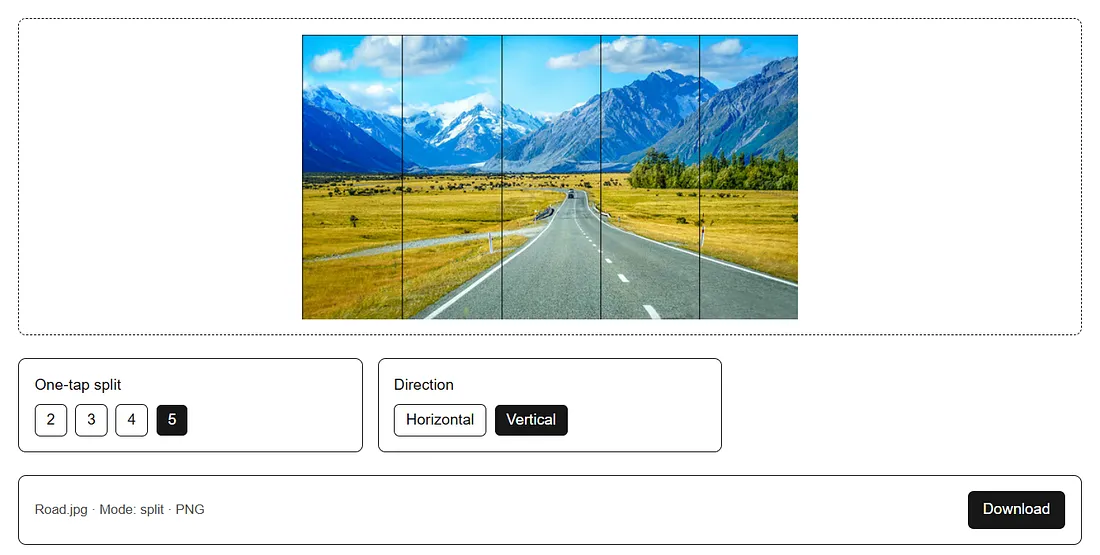Select the 2-piece one-tap split option
Image resolution: width=1100 pixels, height=555 pixels.
tap(51, 420)
